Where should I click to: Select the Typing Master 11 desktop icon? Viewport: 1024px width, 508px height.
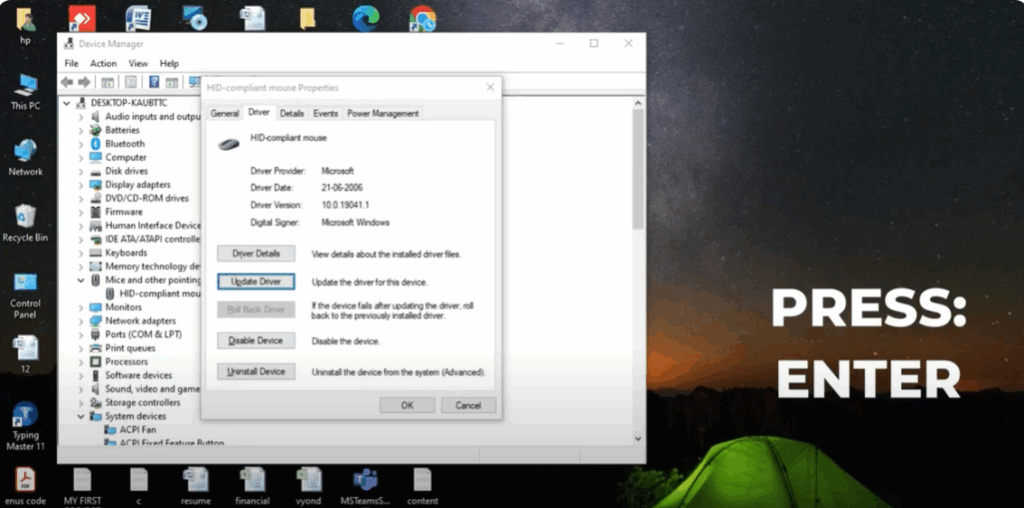click(25, 426)
